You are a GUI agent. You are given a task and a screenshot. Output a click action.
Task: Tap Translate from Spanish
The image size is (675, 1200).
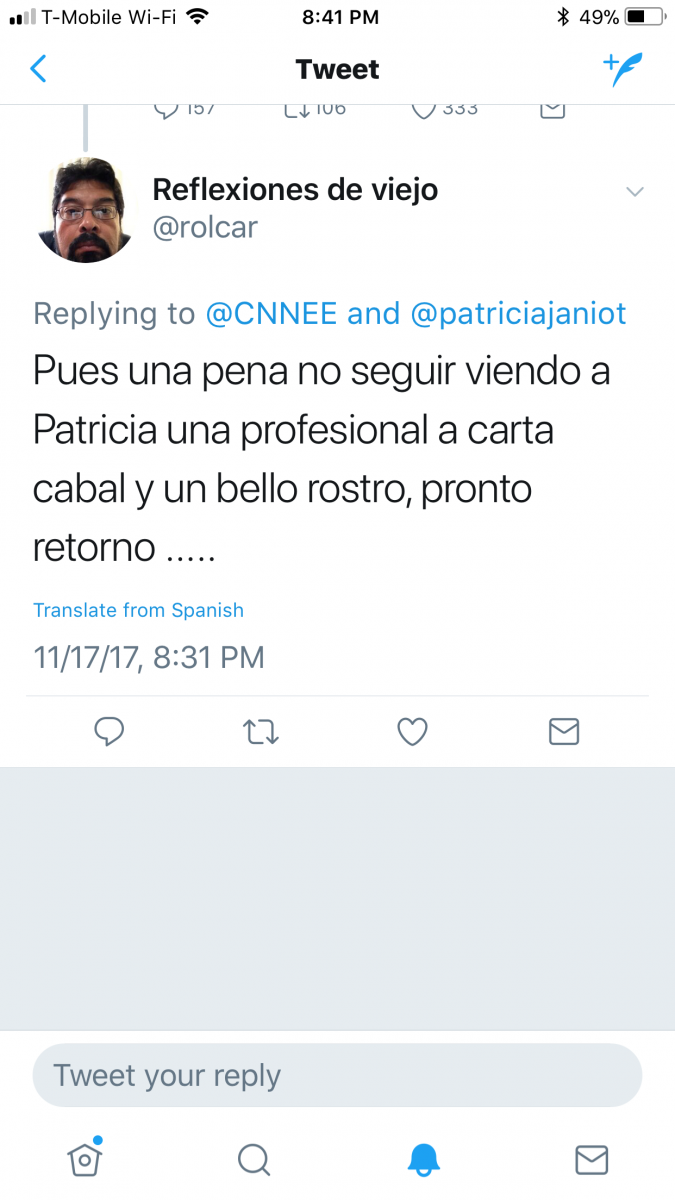point(138,610)
